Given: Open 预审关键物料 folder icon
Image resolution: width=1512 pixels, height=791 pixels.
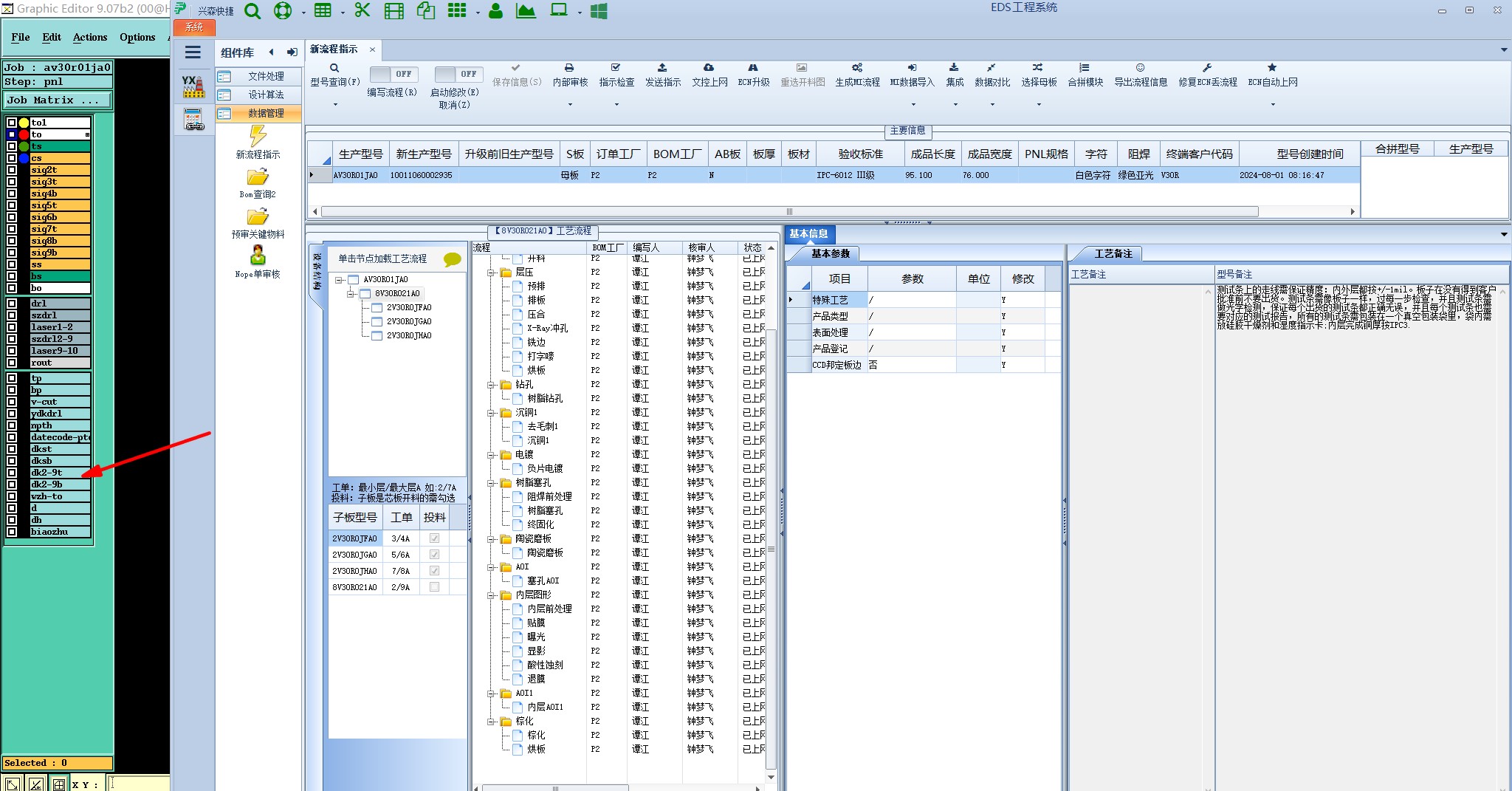Looking at the screenshot, I should (x=258, y=217).
